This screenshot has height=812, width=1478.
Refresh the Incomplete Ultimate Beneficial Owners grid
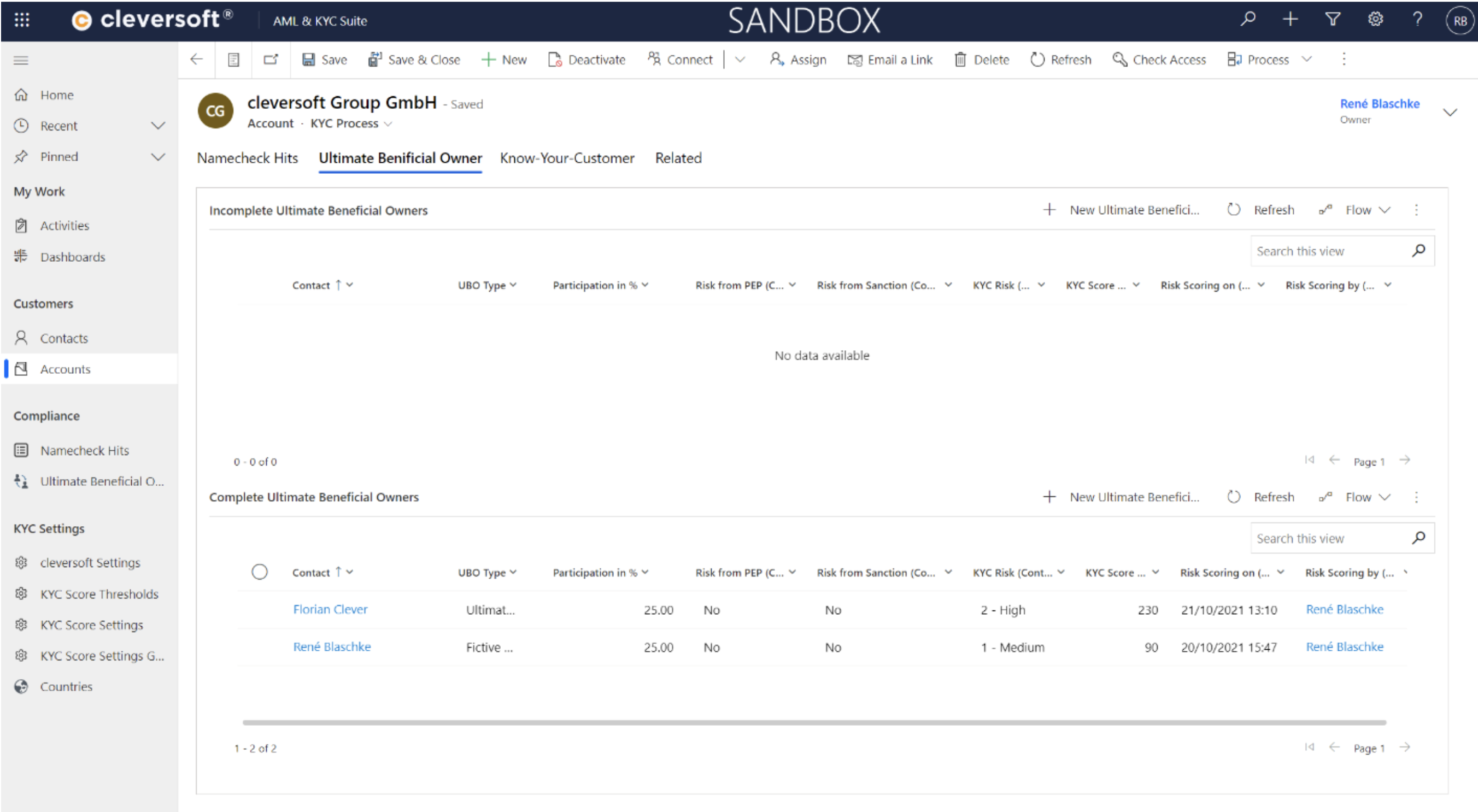pyautogui.click(x=1260, y=210)
